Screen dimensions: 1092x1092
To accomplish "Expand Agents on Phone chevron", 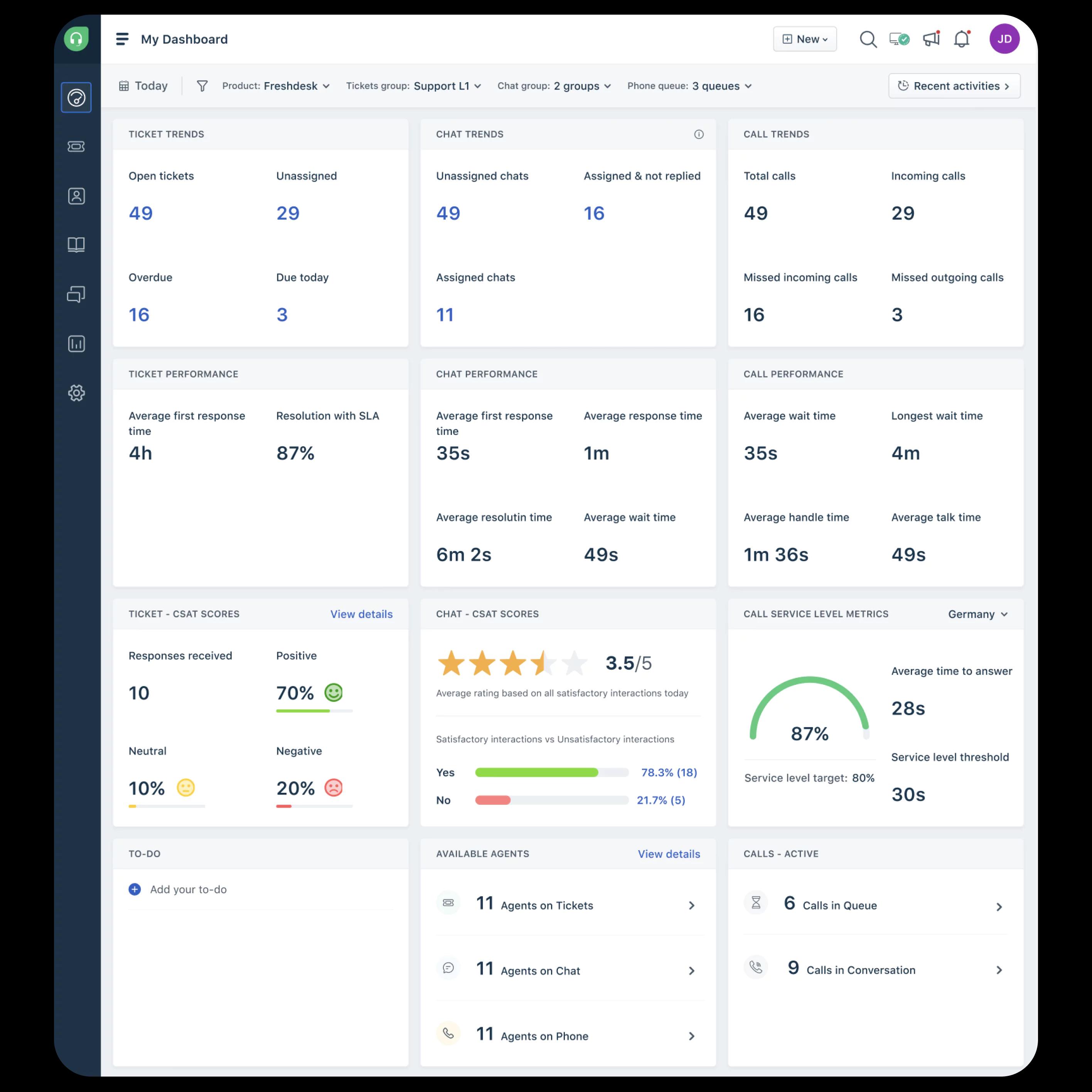I will tap(691, 1036).
